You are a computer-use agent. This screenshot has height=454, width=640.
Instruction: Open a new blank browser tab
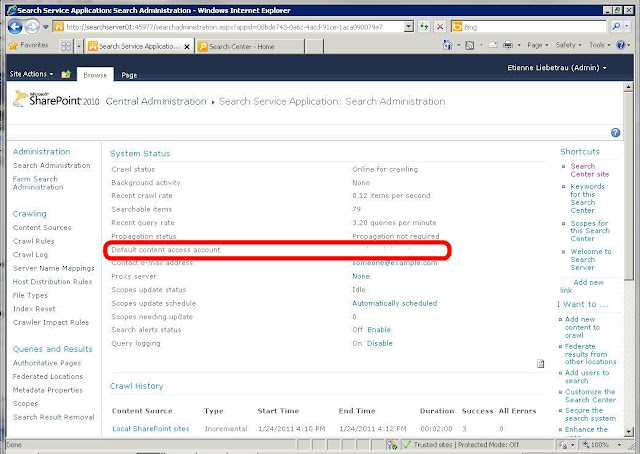point(314,47)
